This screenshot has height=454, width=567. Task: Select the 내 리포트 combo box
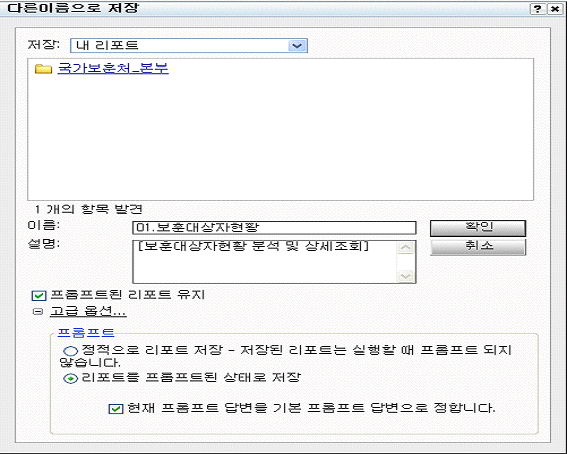click(189, 46)
